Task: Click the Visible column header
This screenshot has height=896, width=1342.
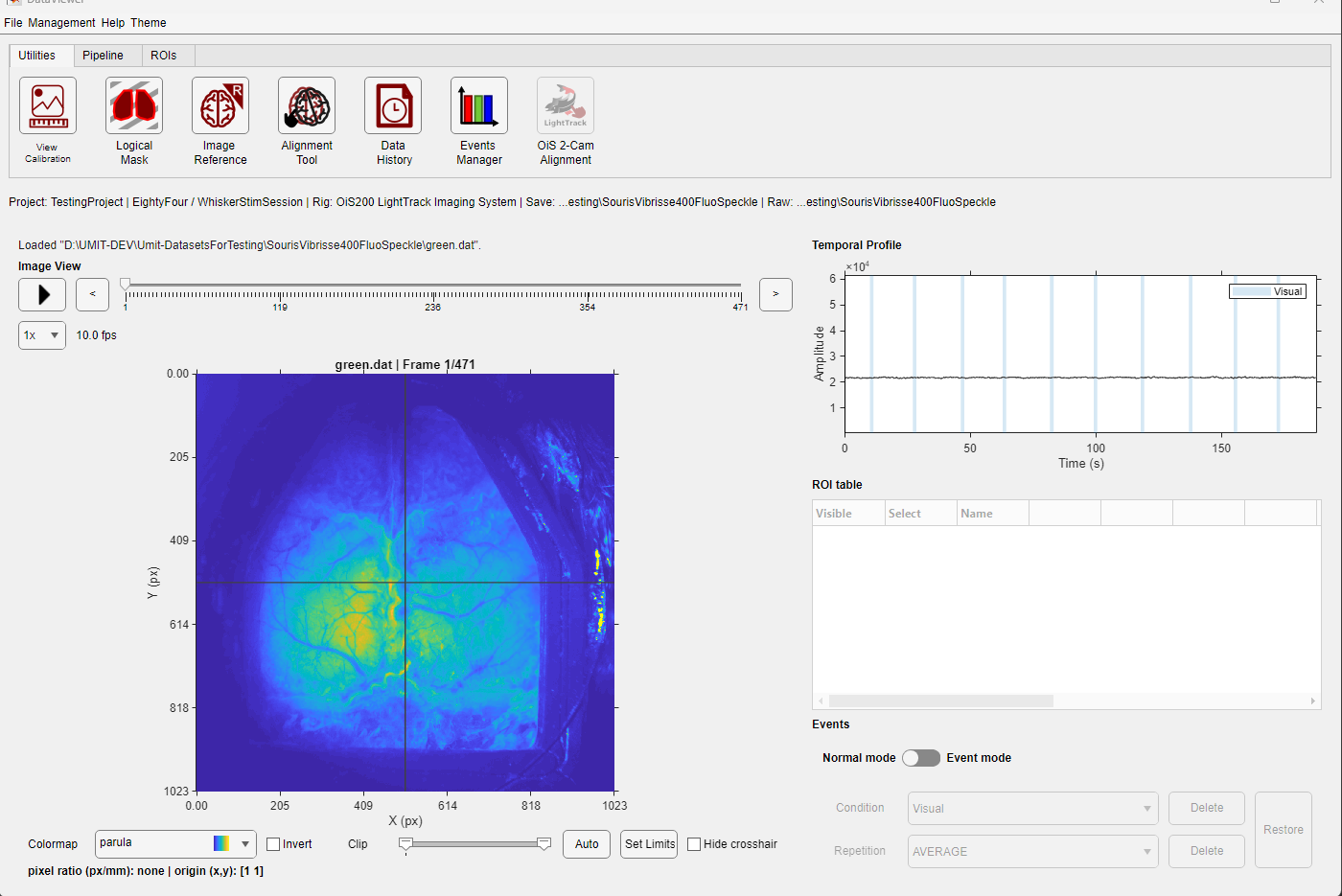Action: 848,514
